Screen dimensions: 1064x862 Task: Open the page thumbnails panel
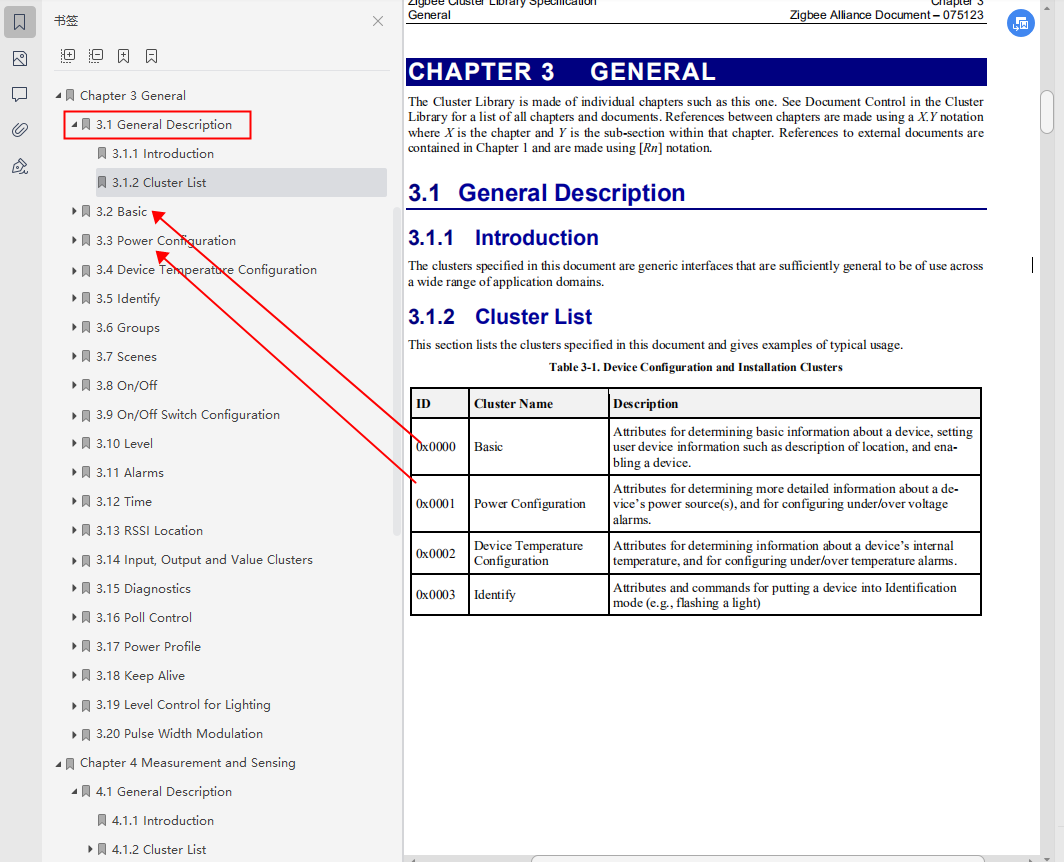pyautogui.click(x=18, y=58)
